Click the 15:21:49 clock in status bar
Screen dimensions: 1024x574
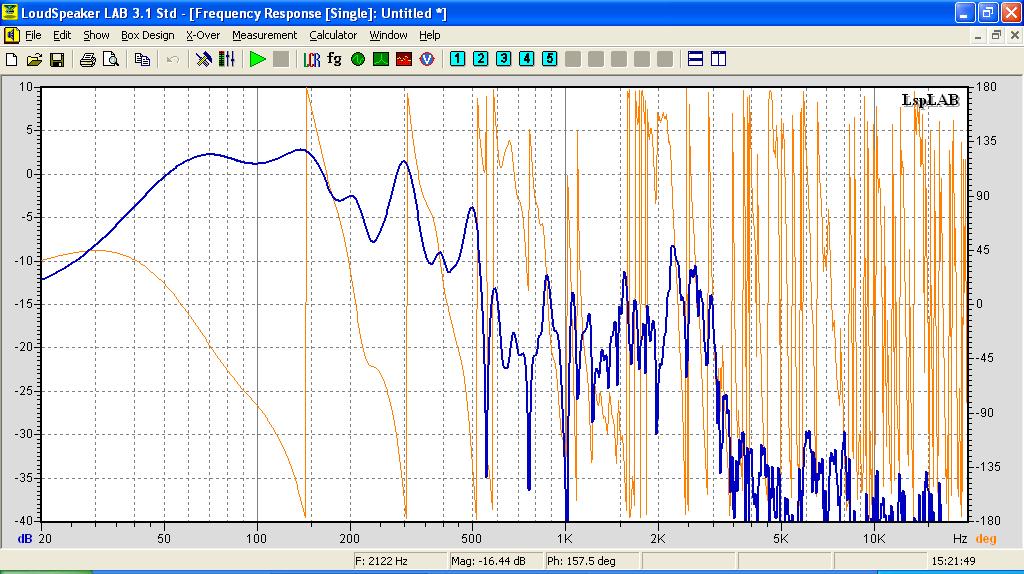pyautogui.click(x=953, y=561)
